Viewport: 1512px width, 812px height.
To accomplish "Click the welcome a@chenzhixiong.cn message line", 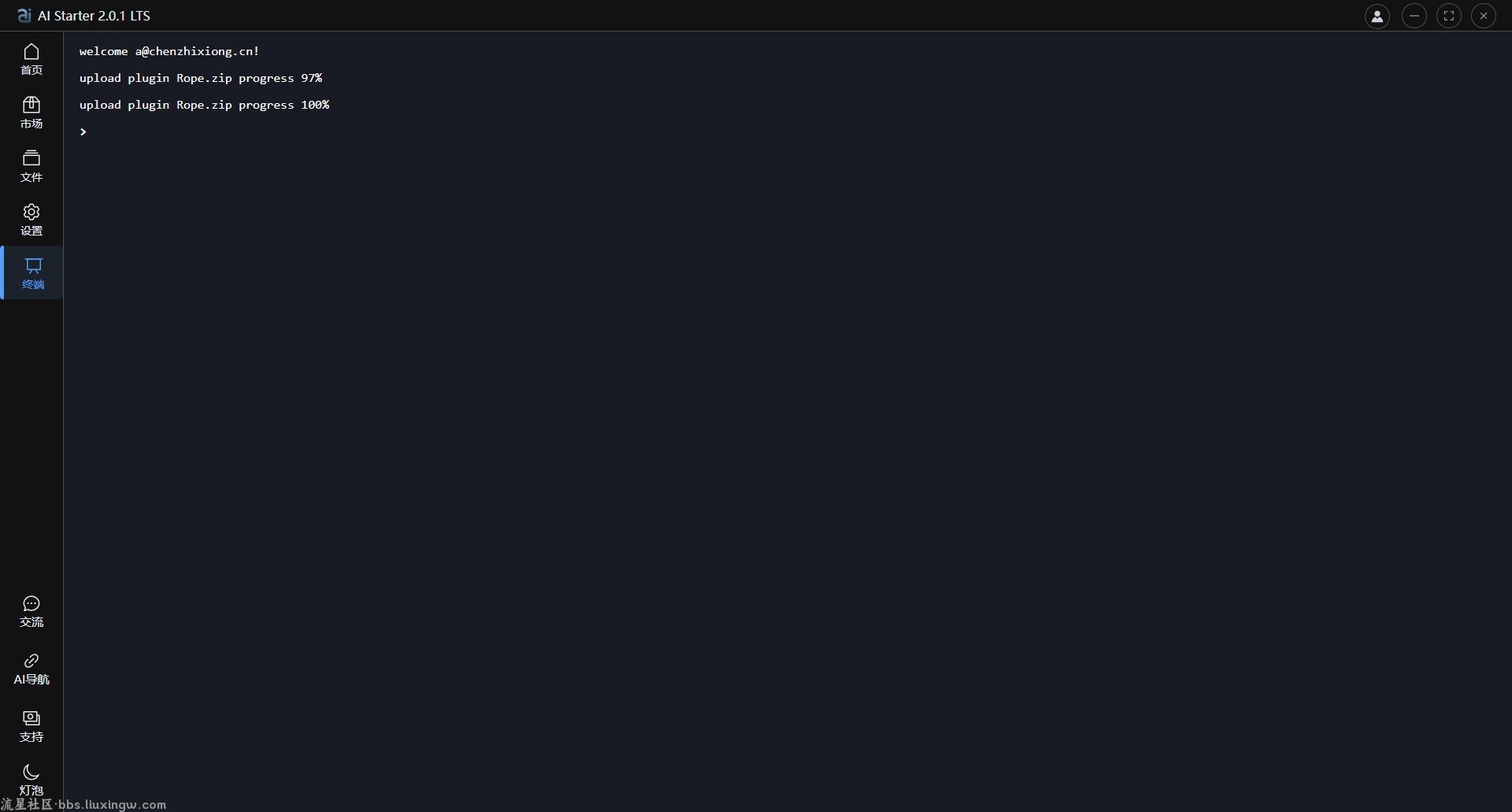I will pos(169,51).
